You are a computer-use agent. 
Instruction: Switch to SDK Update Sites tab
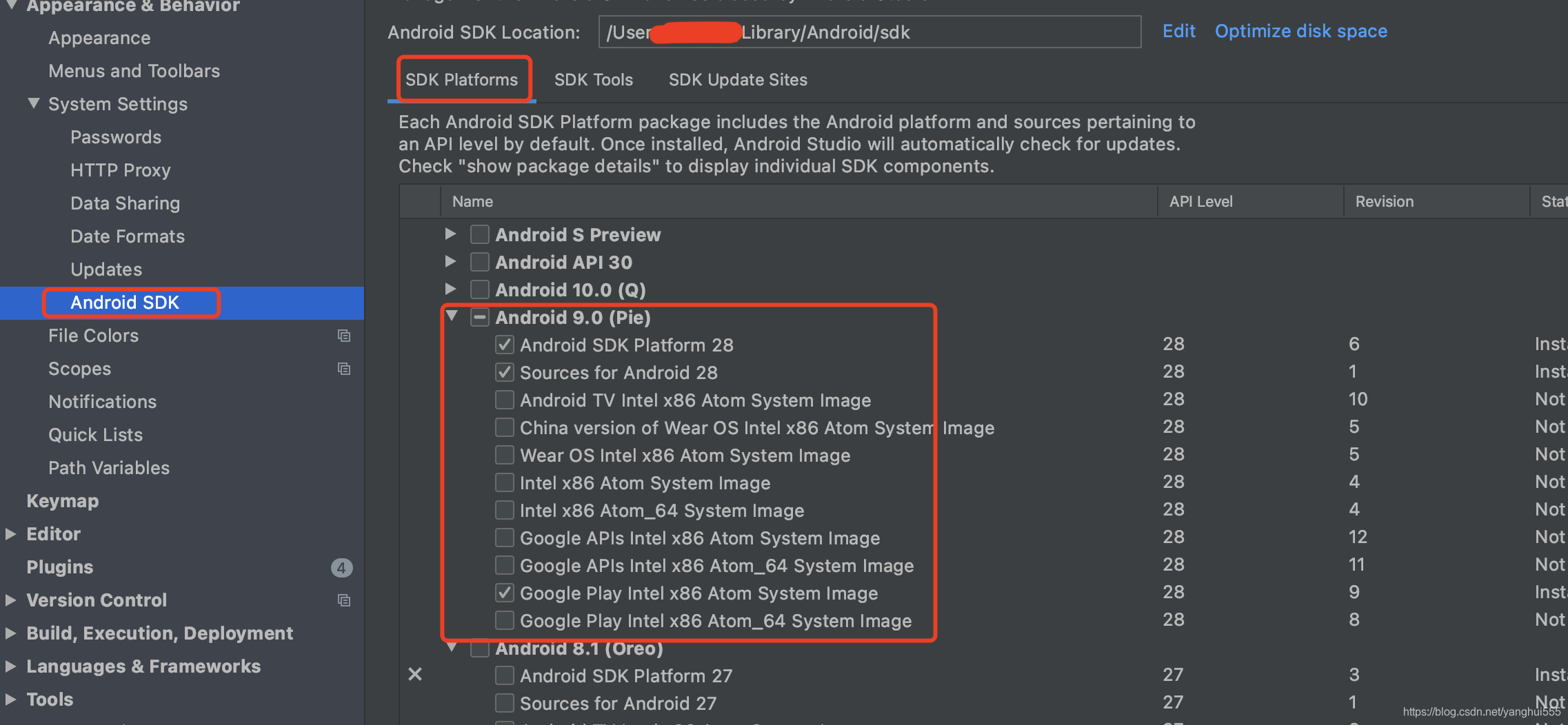click(738, 80)
